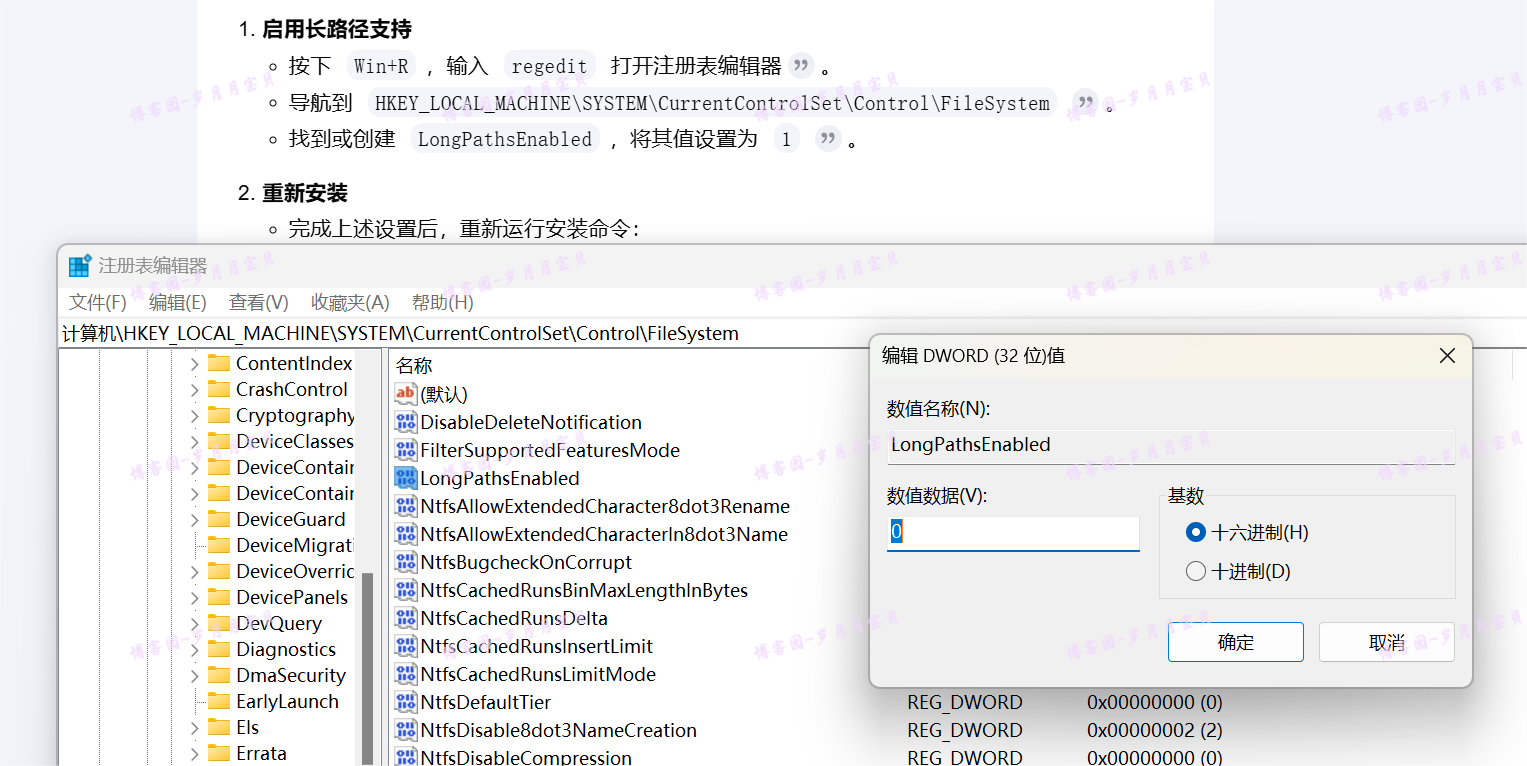The width and height of the screenshot is (1527, 766).
Task: Open the 收藏夹(A) menu
Action: click(350, 302)
